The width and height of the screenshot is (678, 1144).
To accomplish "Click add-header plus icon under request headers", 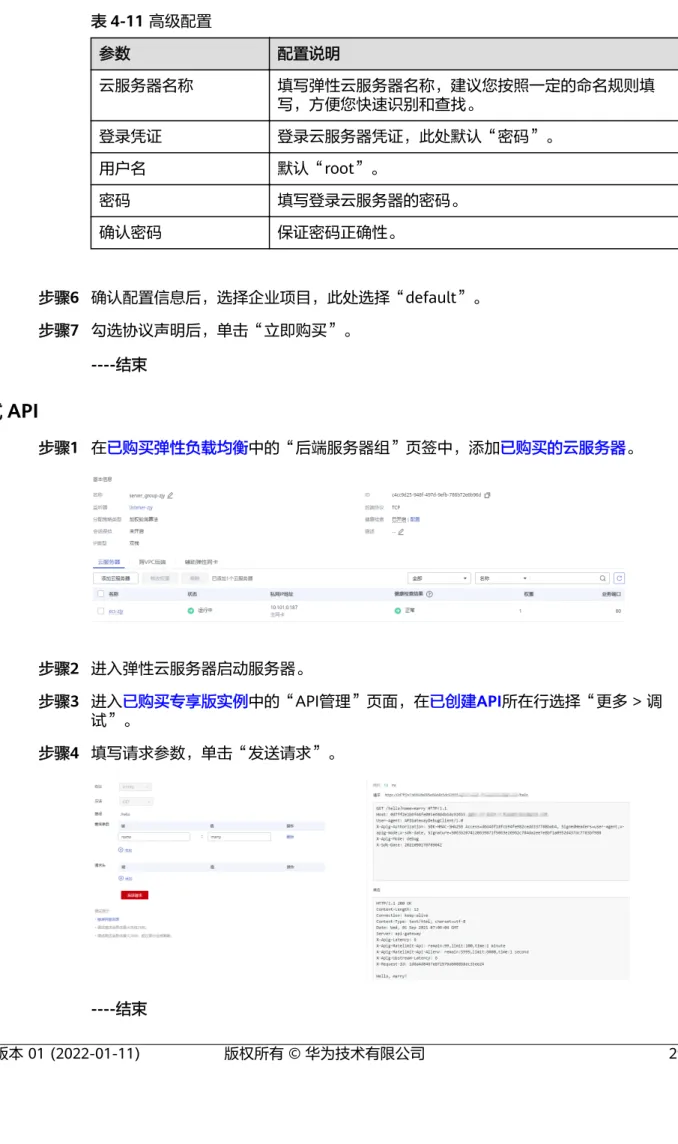I will pos(120,878).
